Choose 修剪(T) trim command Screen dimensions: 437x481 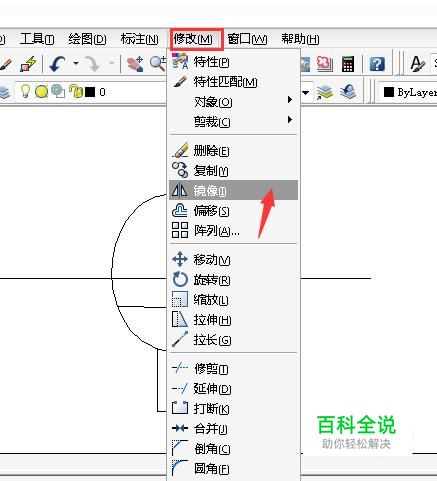pyautogui.click(x=233, y=369)
